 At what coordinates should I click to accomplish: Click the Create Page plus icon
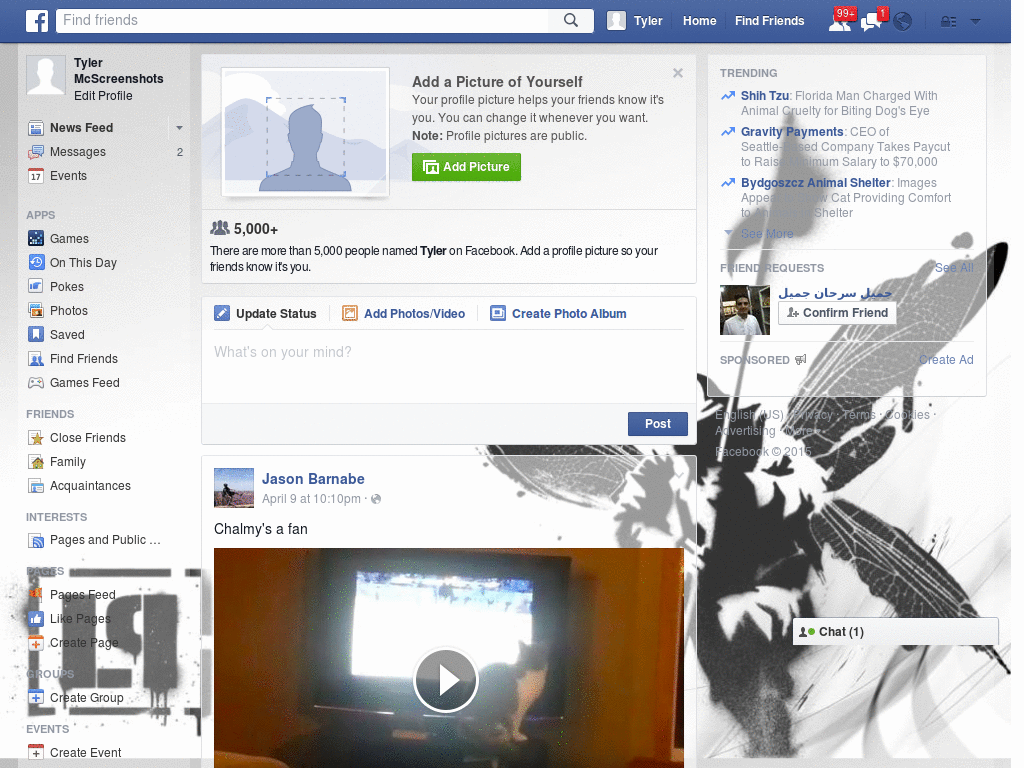click(x=36, y=643)
